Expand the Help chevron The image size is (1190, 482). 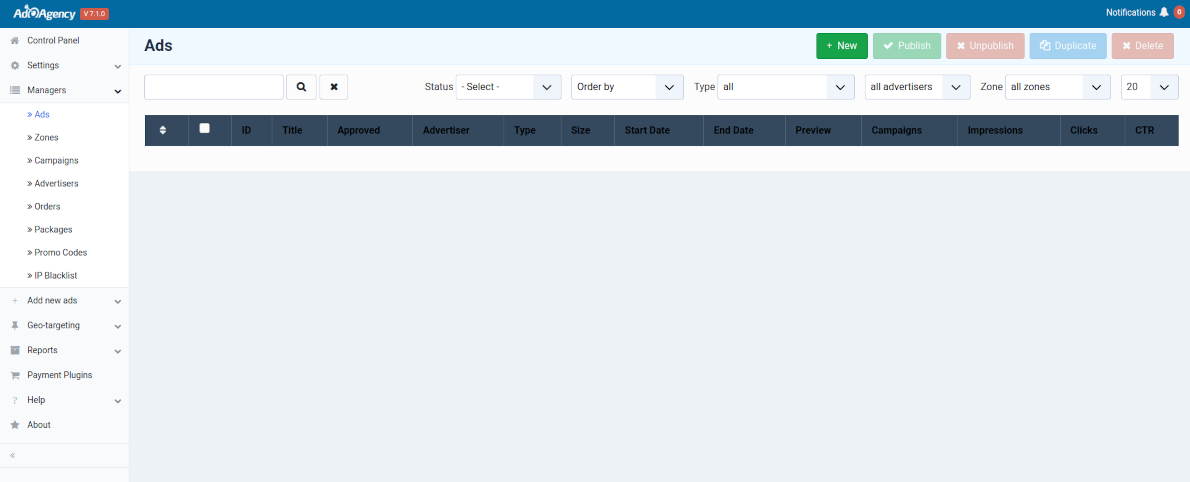coord(118,401)
